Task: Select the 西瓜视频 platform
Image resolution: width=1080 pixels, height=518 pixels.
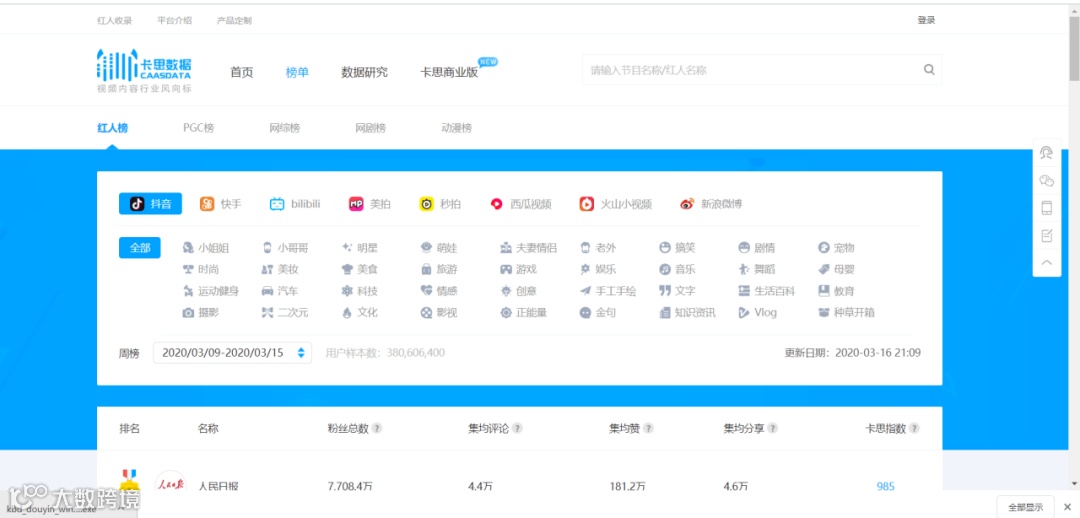Action: pos(520,204)
